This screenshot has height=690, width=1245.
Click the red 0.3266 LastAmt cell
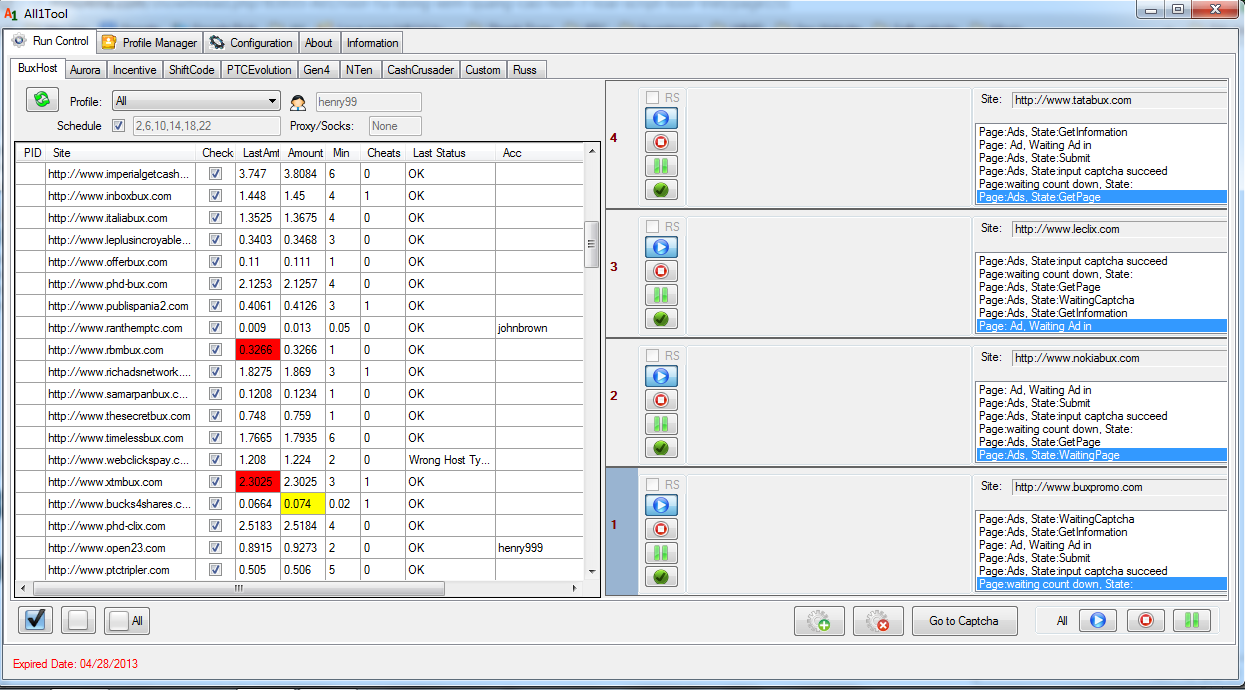click(x=258, y=350)
